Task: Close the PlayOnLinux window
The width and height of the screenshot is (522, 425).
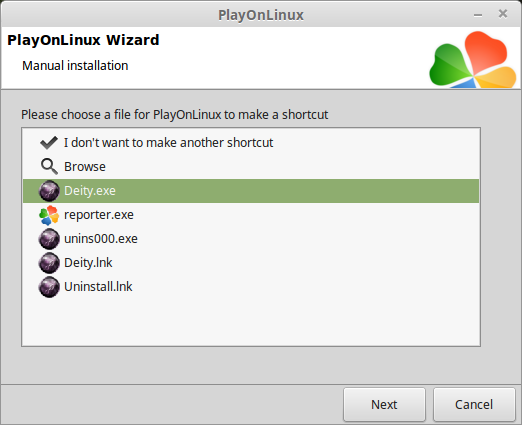Action: click(503, 14)
